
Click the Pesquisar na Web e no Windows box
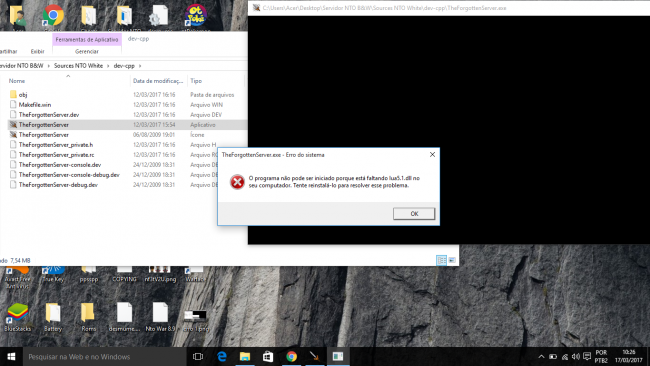(x=104, y=356)
